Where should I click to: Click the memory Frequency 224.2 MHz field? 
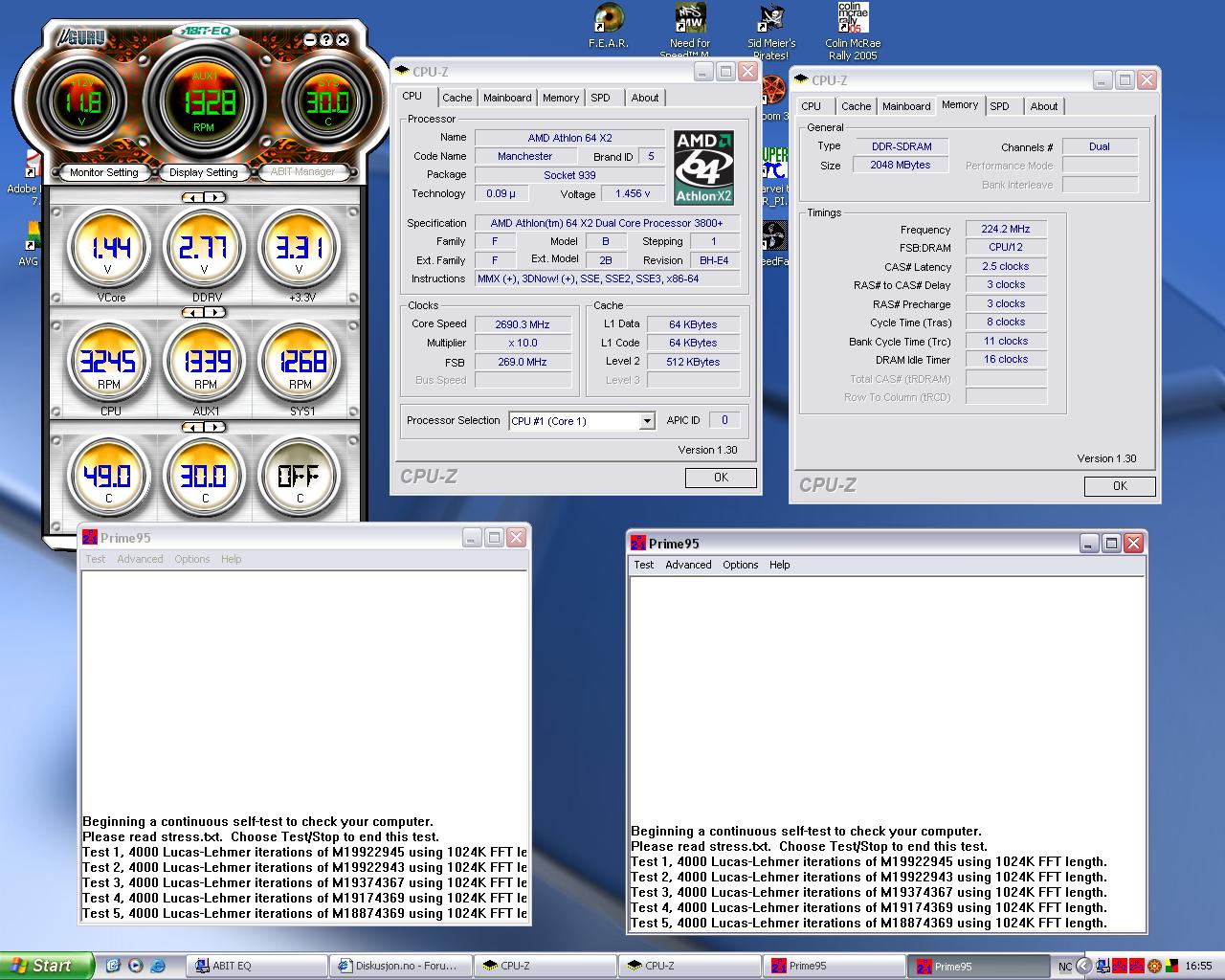click(x=1006, y=229)
